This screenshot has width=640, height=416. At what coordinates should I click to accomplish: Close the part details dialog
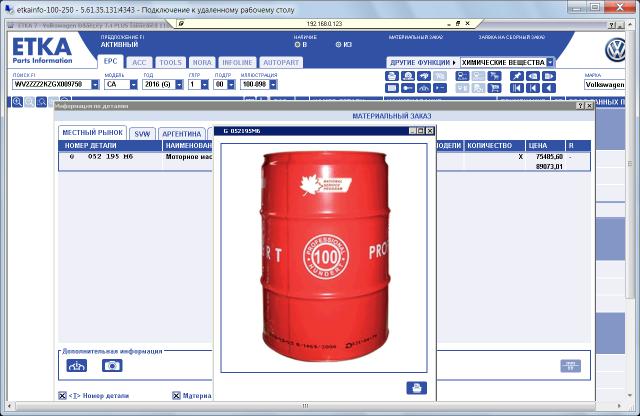pyautogui.click(x=589, y=106)
